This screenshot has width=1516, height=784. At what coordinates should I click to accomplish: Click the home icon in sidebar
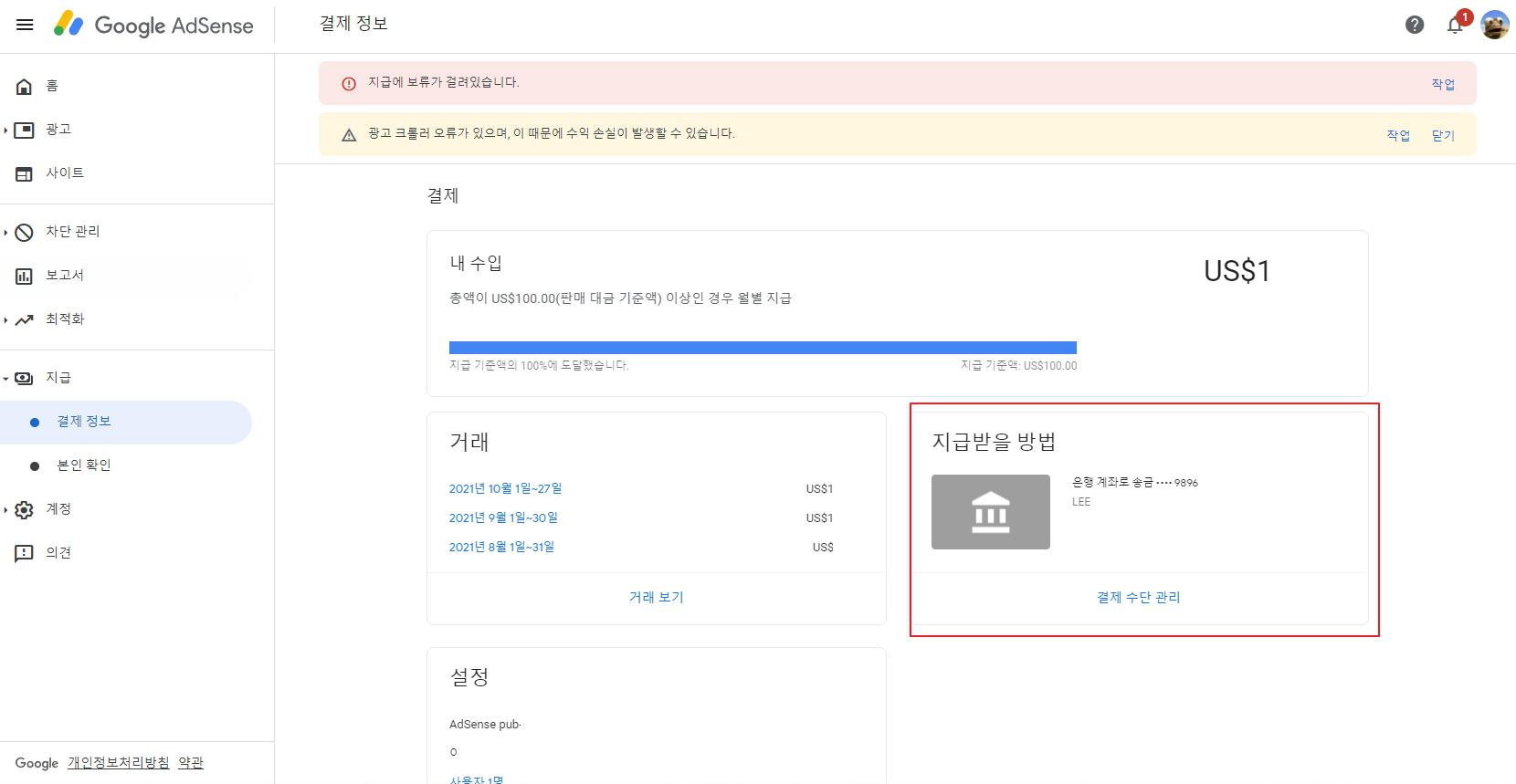pos(25,86)
